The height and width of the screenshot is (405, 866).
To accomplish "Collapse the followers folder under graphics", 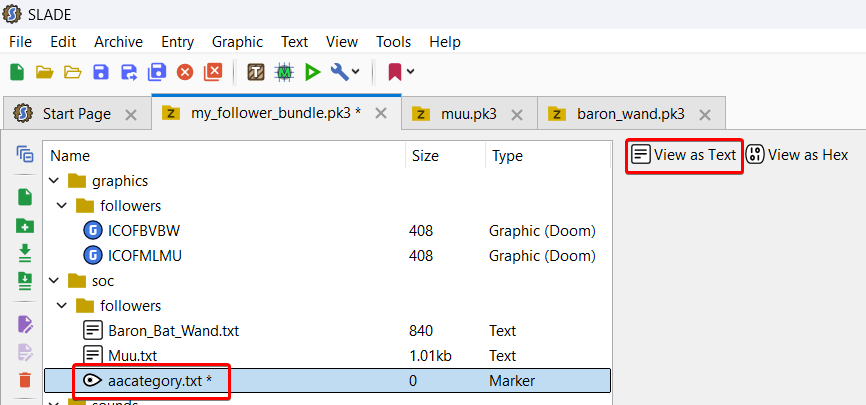I will pyautogui.click(x=62, y=206).
